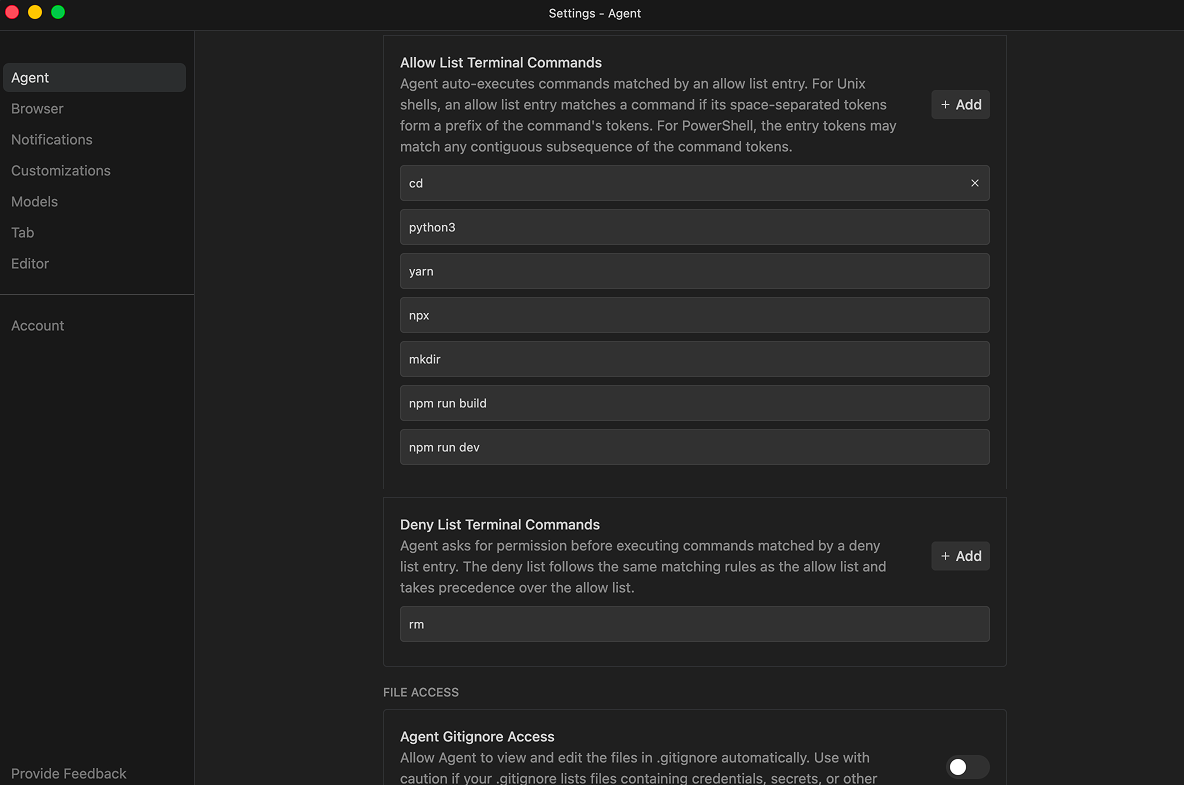
Task: Open the Notifications settings section
Action: coord(52,140)
